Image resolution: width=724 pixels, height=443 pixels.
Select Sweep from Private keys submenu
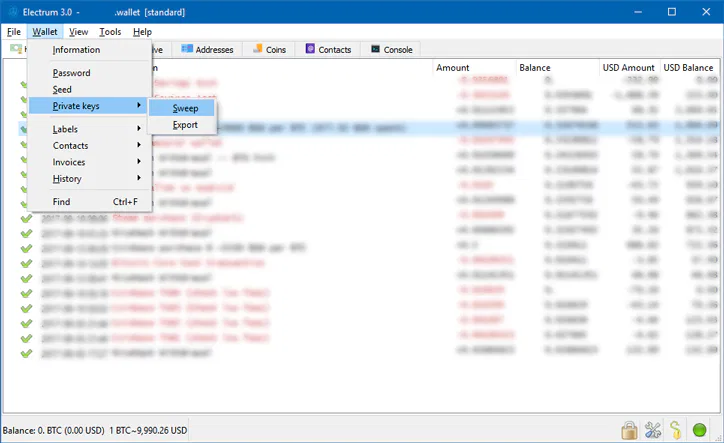click(x=185, y=108)
